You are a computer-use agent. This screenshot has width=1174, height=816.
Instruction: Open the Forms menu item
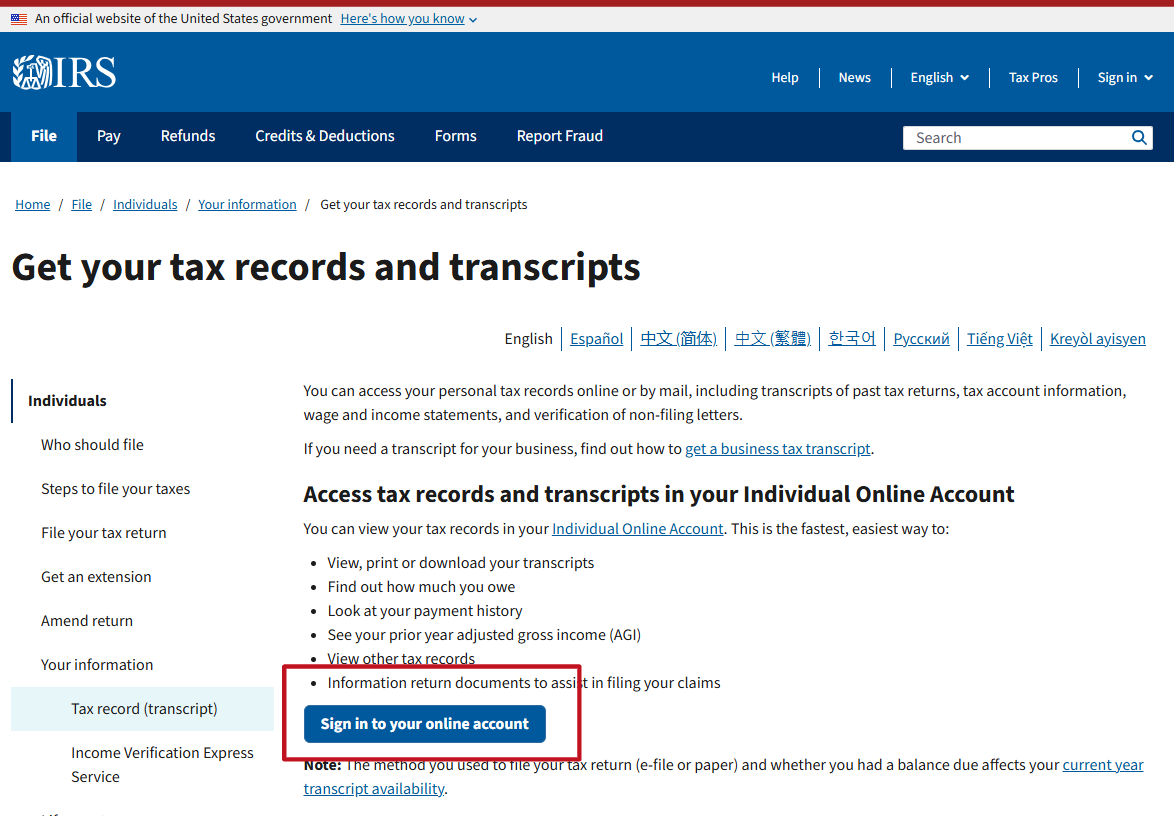[x=455, y=136]
